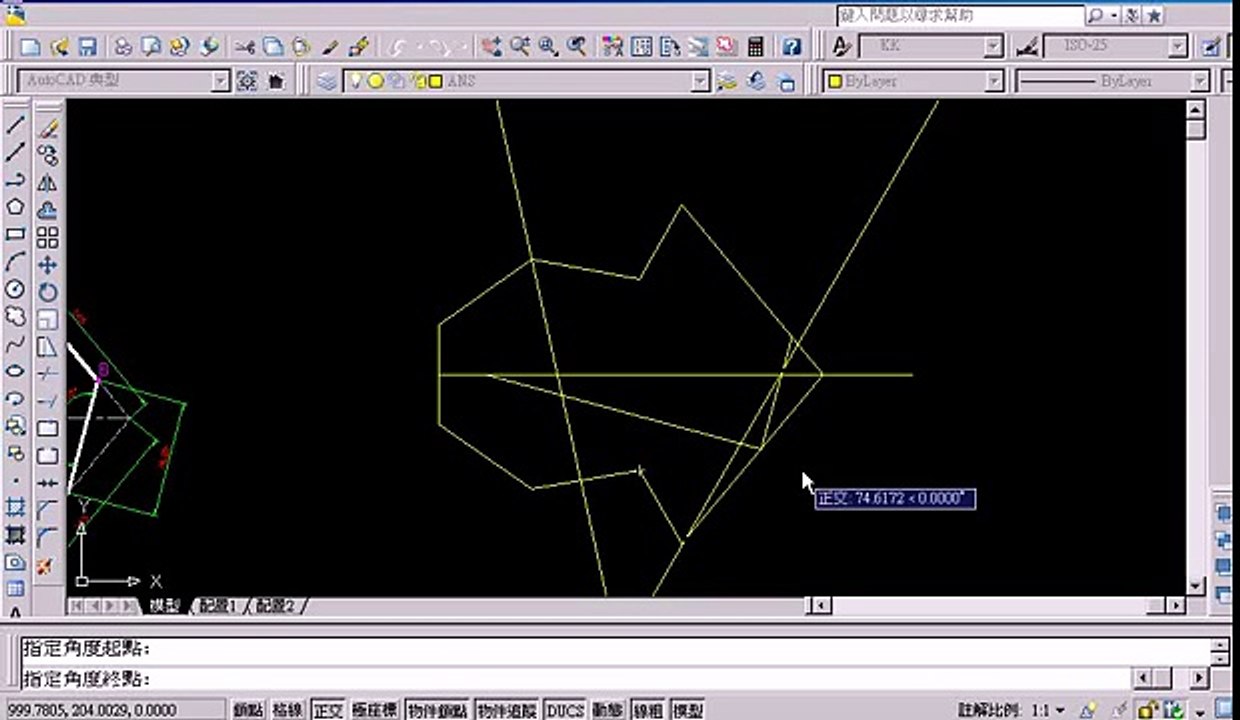Open the ByLayer color control dropdown
The width and height of the screenshot is (1240, 720).
[994, 81]
